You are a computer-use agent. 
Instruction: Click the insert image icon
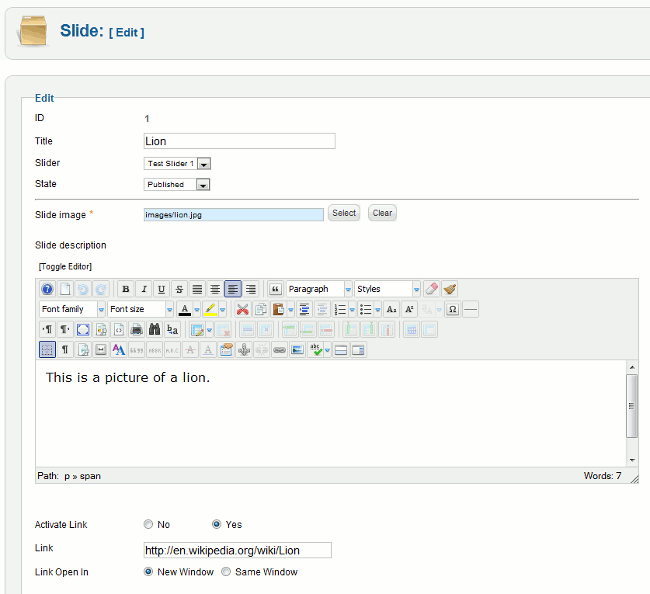[297, 350]
